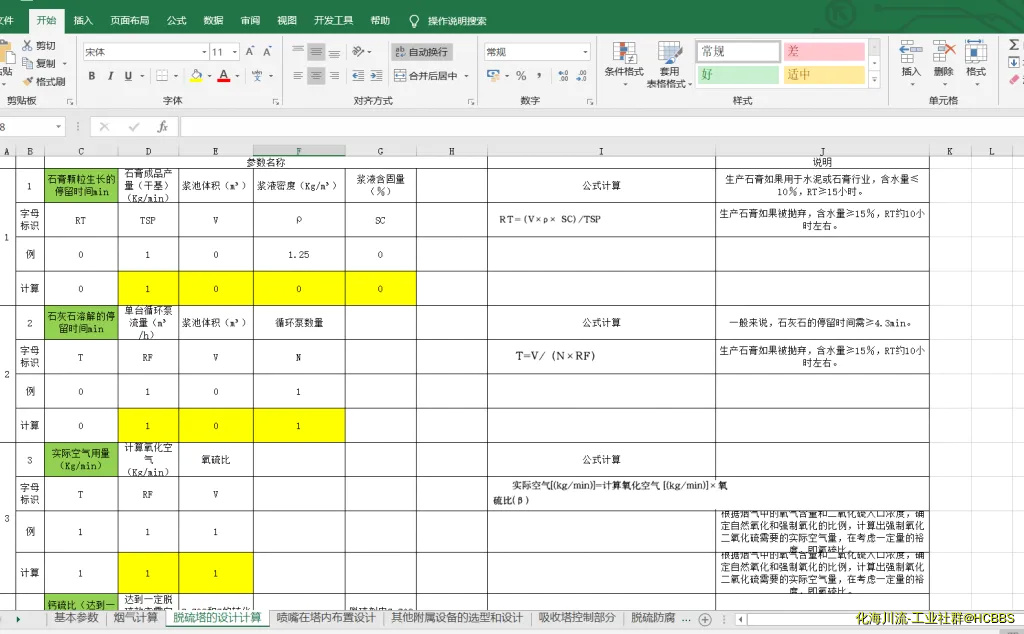
Task: Align cell text left
Action: [298, 76]
